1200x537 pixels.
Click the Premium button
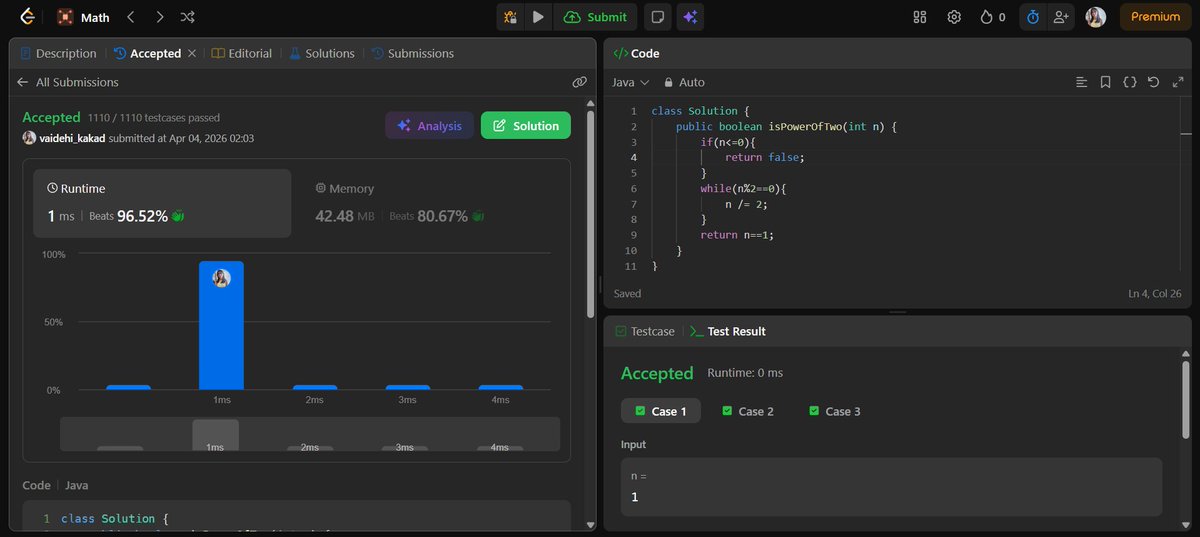pos(1155,17)
